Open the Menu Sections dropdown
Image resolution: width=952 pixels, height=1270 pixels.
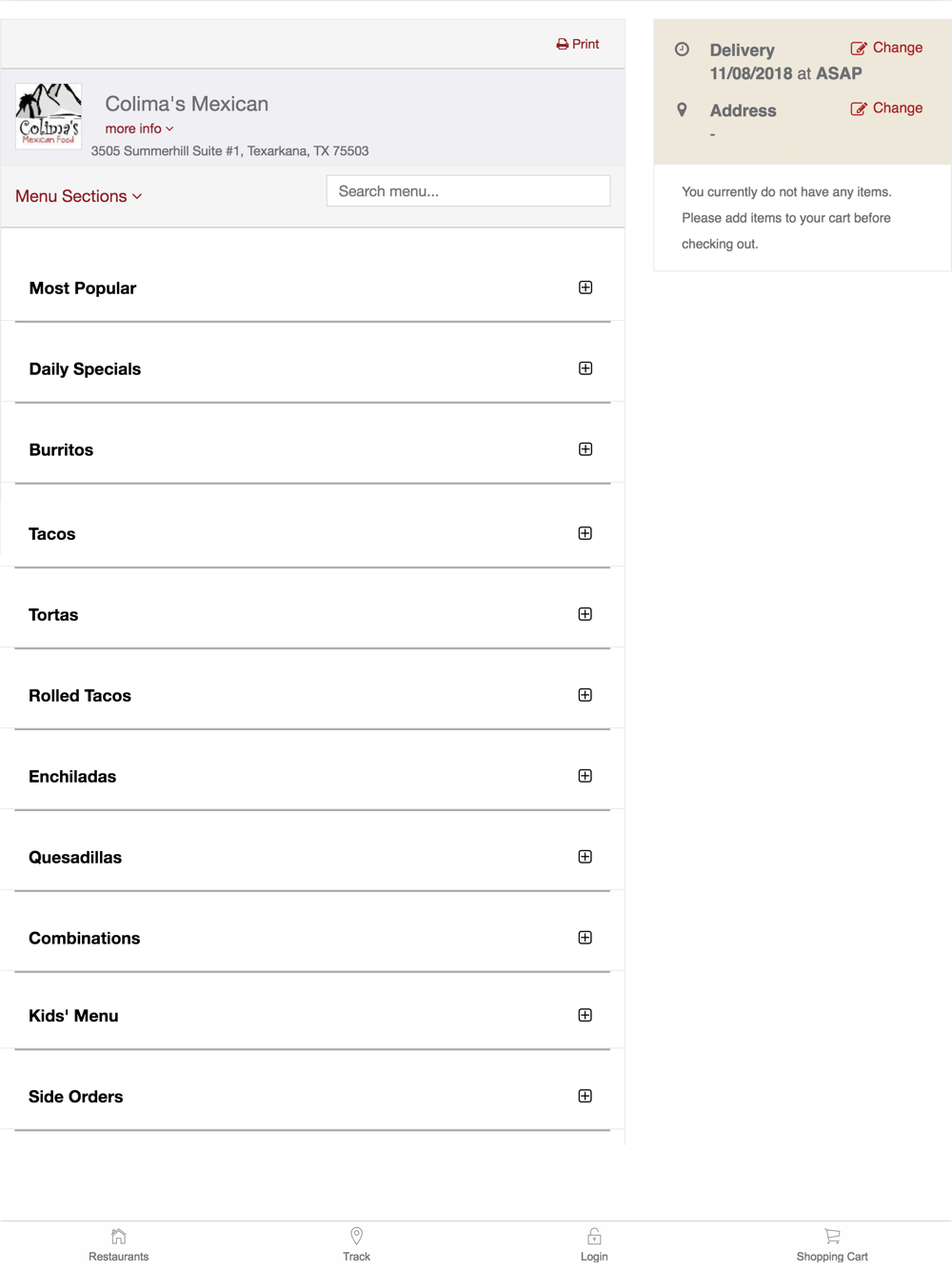(79, 196)
